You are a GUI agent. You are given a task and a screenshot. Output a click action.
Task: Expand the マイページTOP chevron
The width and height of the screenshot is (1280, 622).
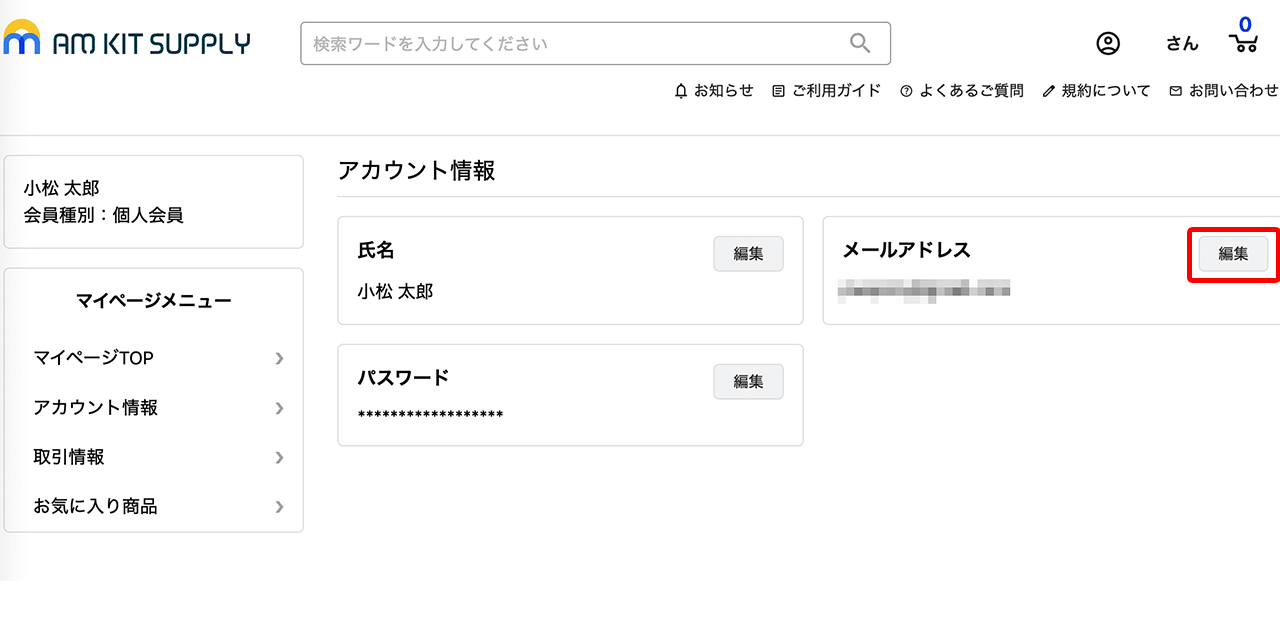point(279,358)
